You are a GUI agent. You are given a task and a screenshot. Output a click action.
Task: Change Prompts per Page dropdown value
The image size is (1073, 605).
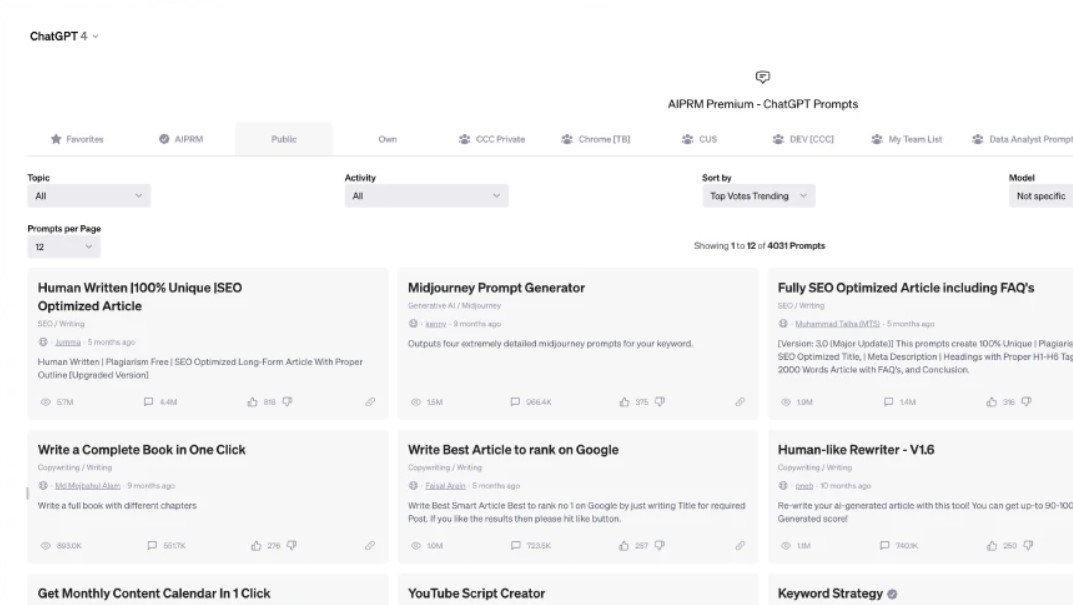(x=64, y=246)
